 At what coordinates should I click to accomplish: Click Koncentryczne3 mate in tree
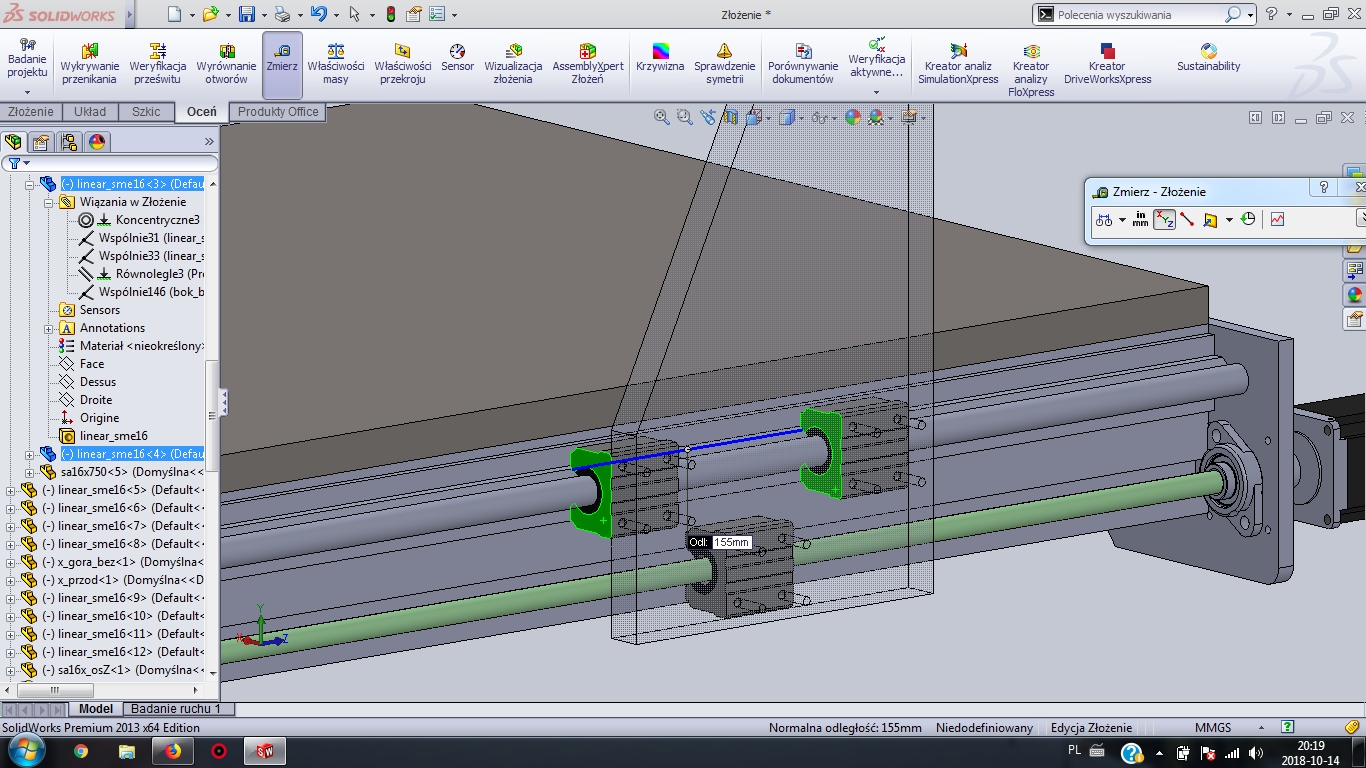tap(157, 220)
